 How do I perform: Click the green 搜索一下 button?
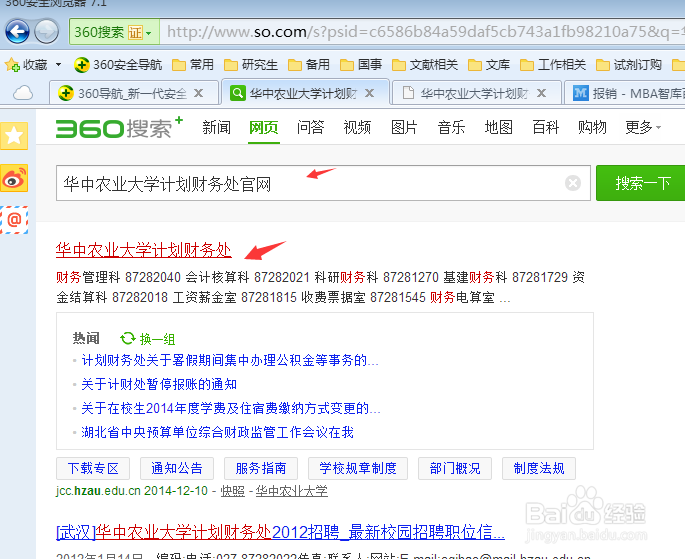pyautogui.click(x=640, y=183)
